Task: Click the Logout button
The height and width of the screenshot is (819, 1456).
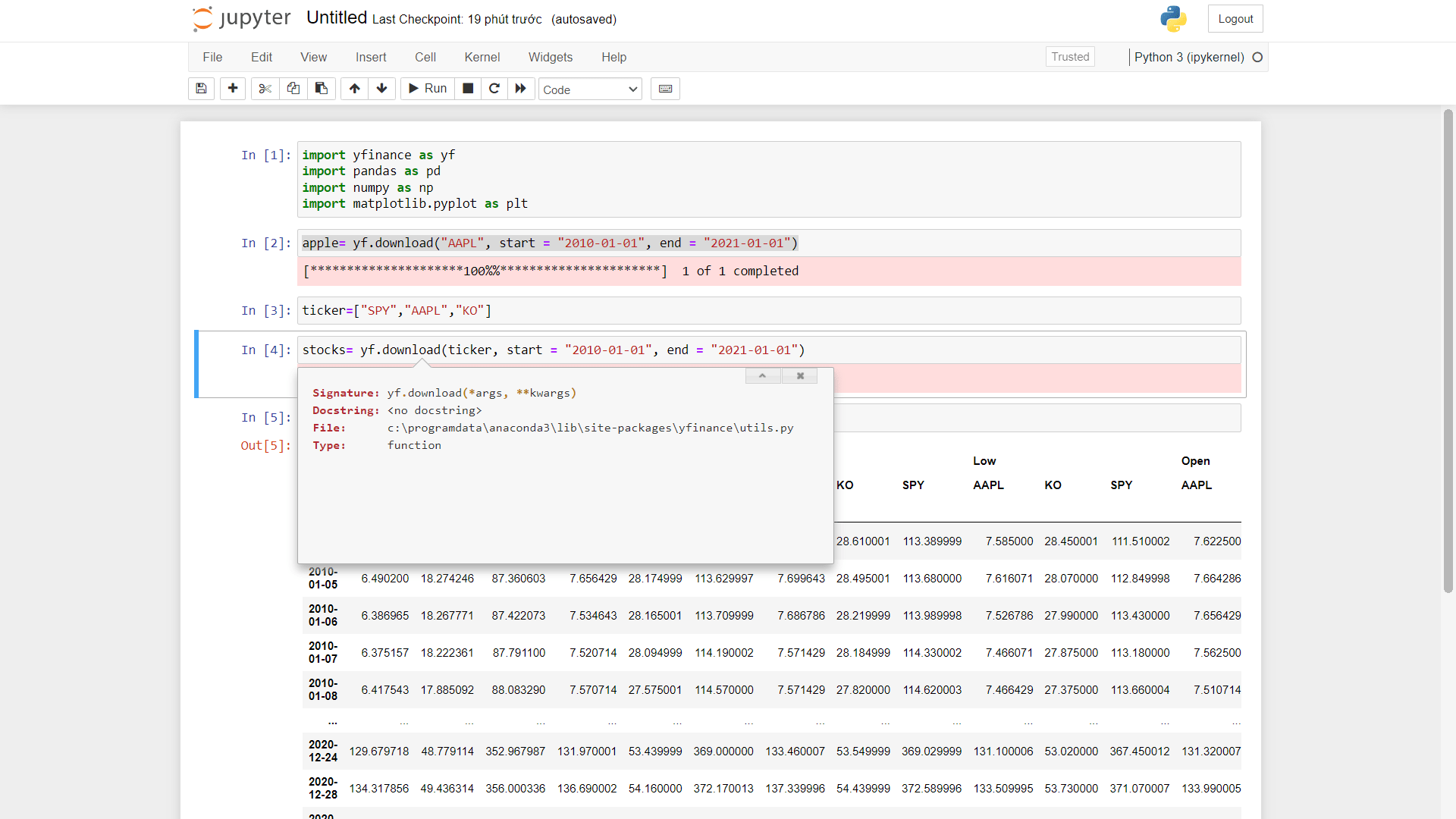Action: coord(1235,19)
